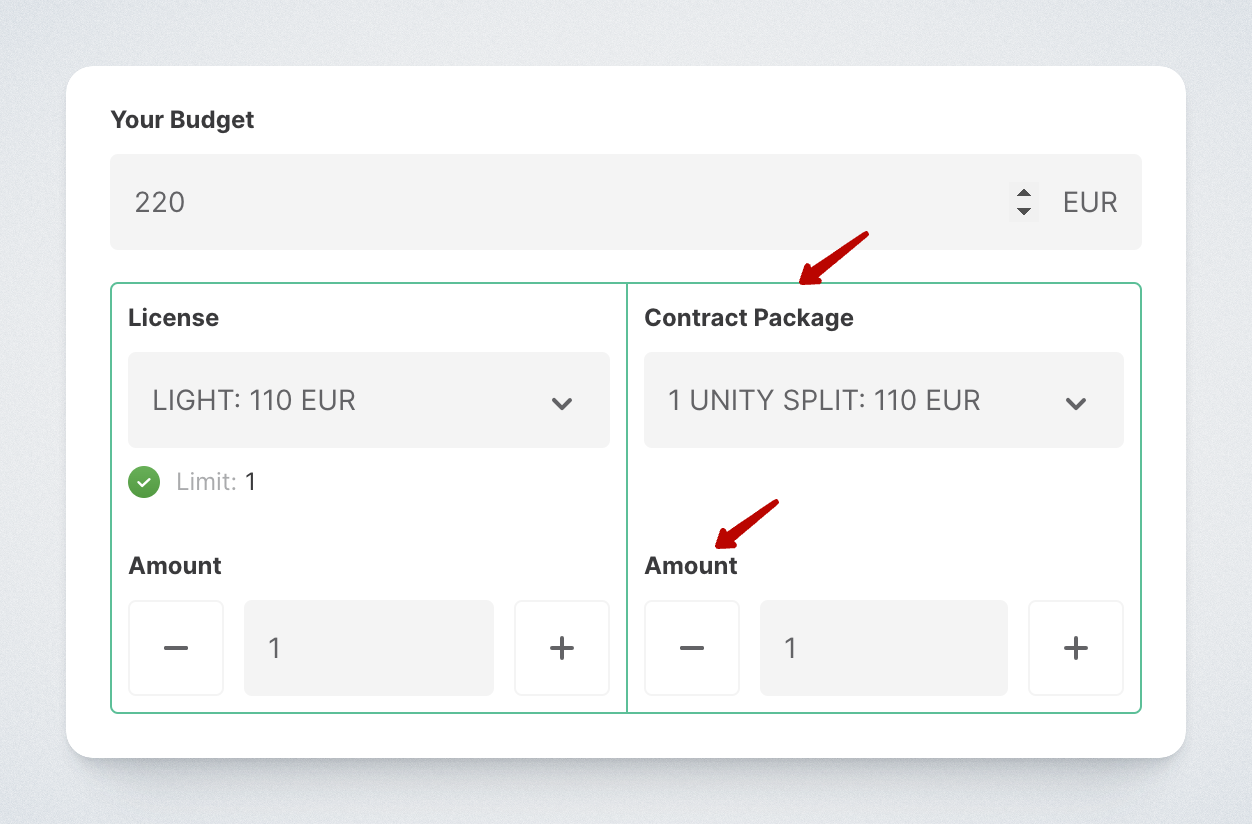Click the Amount label in Contract Package section
The width and height of the screenshot is (1252, 824).
point(690,566)
